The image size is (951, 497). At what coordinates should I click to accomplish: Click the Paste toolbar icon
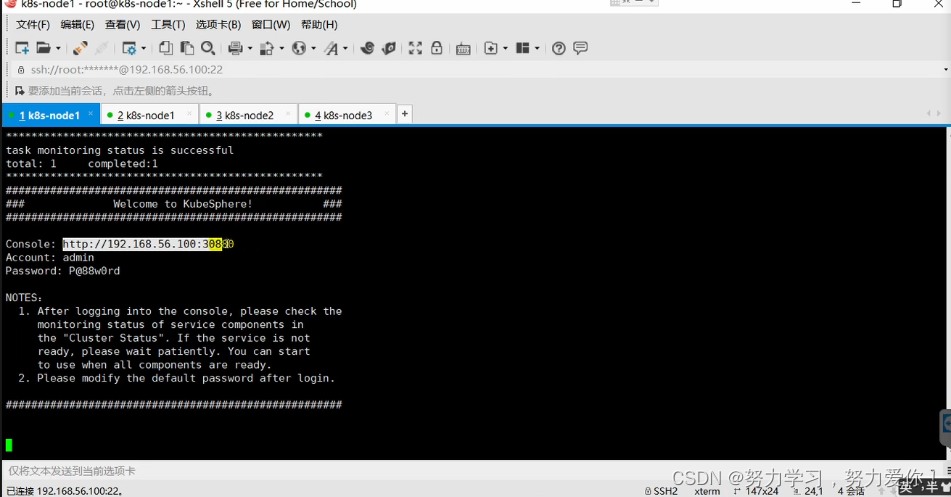pyautogui.click(x=187, y=48)
